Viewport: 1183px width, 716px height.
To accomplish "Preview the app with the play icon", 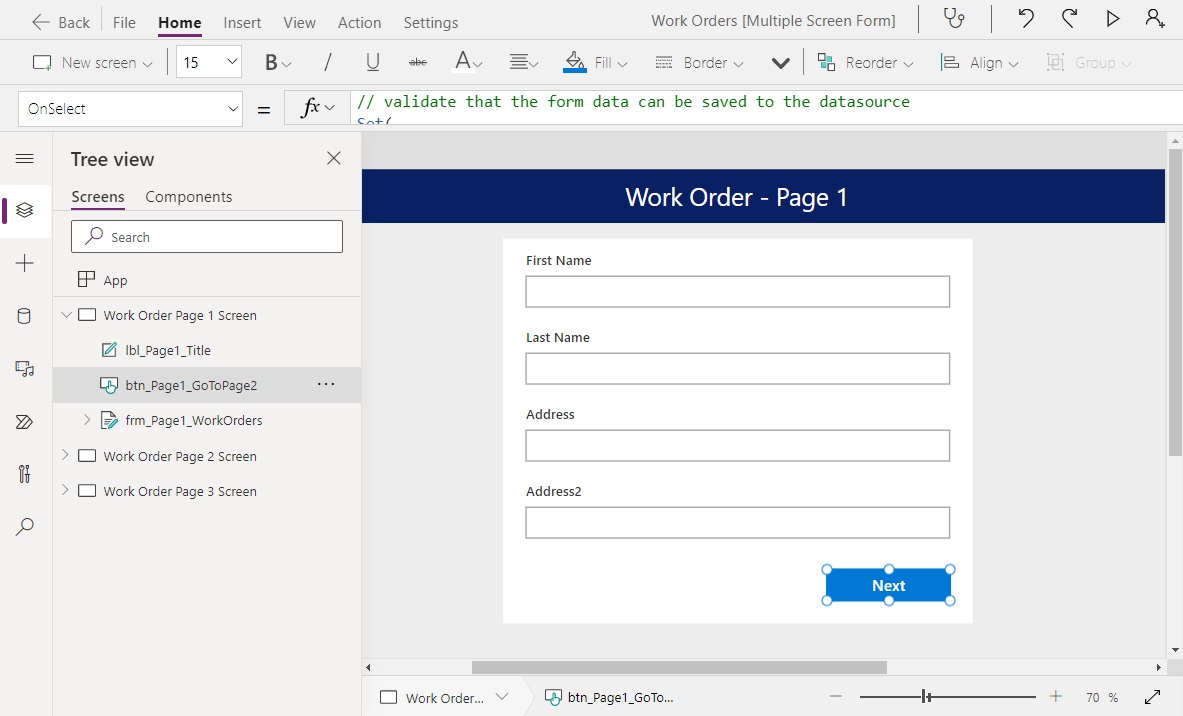I will (x=1113, y=19).
